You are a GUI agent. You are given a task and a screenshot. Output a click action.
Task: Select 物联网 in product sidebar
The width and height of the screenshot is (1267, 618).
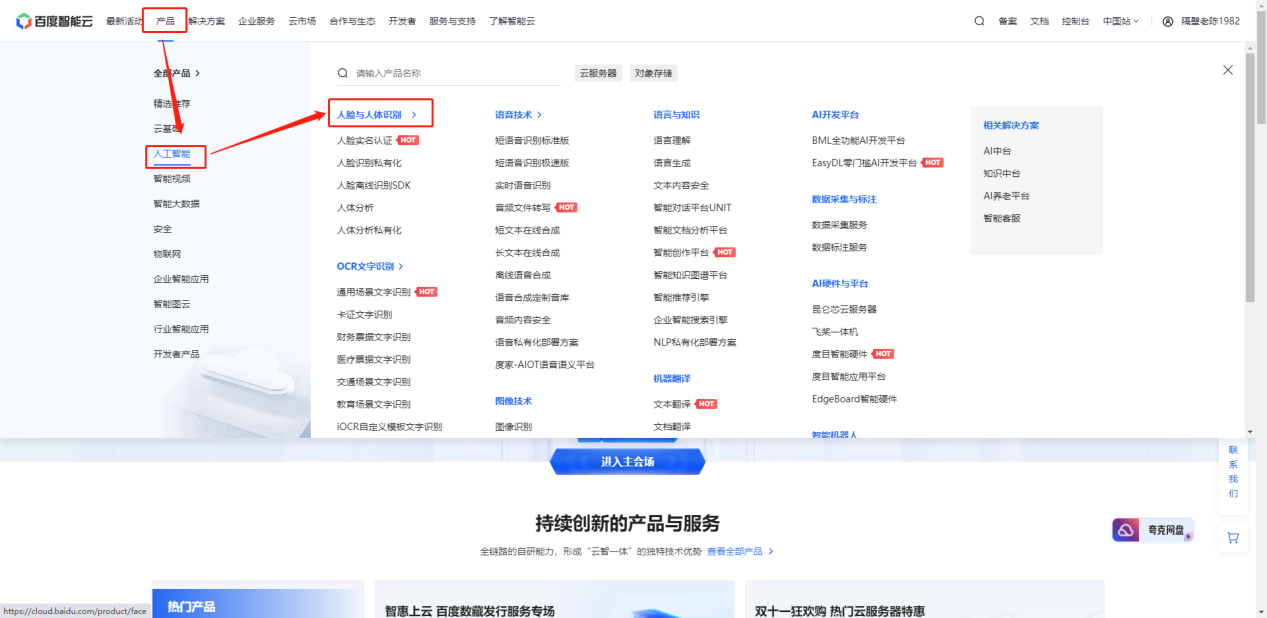click(167, 254)
